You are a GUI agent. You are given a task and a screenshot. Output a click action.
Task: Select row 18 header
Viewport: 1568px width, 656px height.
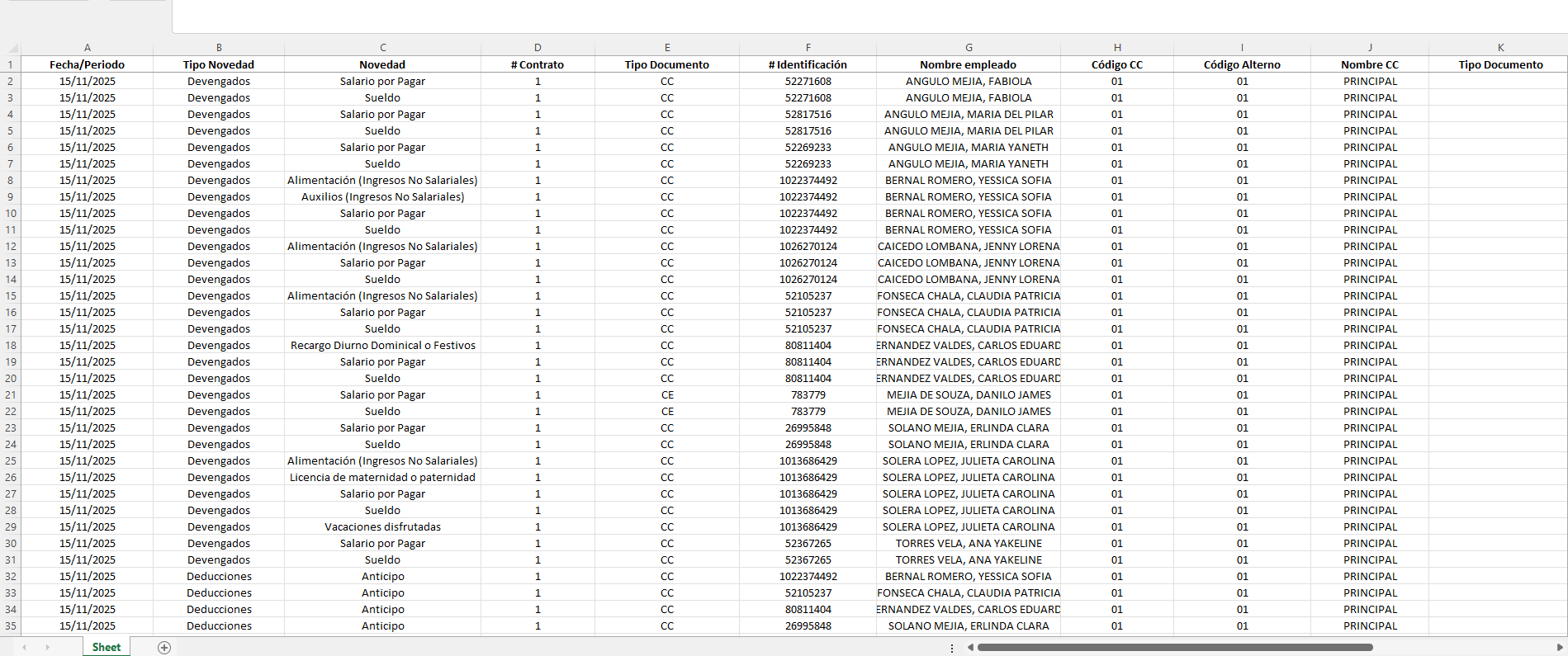click(11, 345)
